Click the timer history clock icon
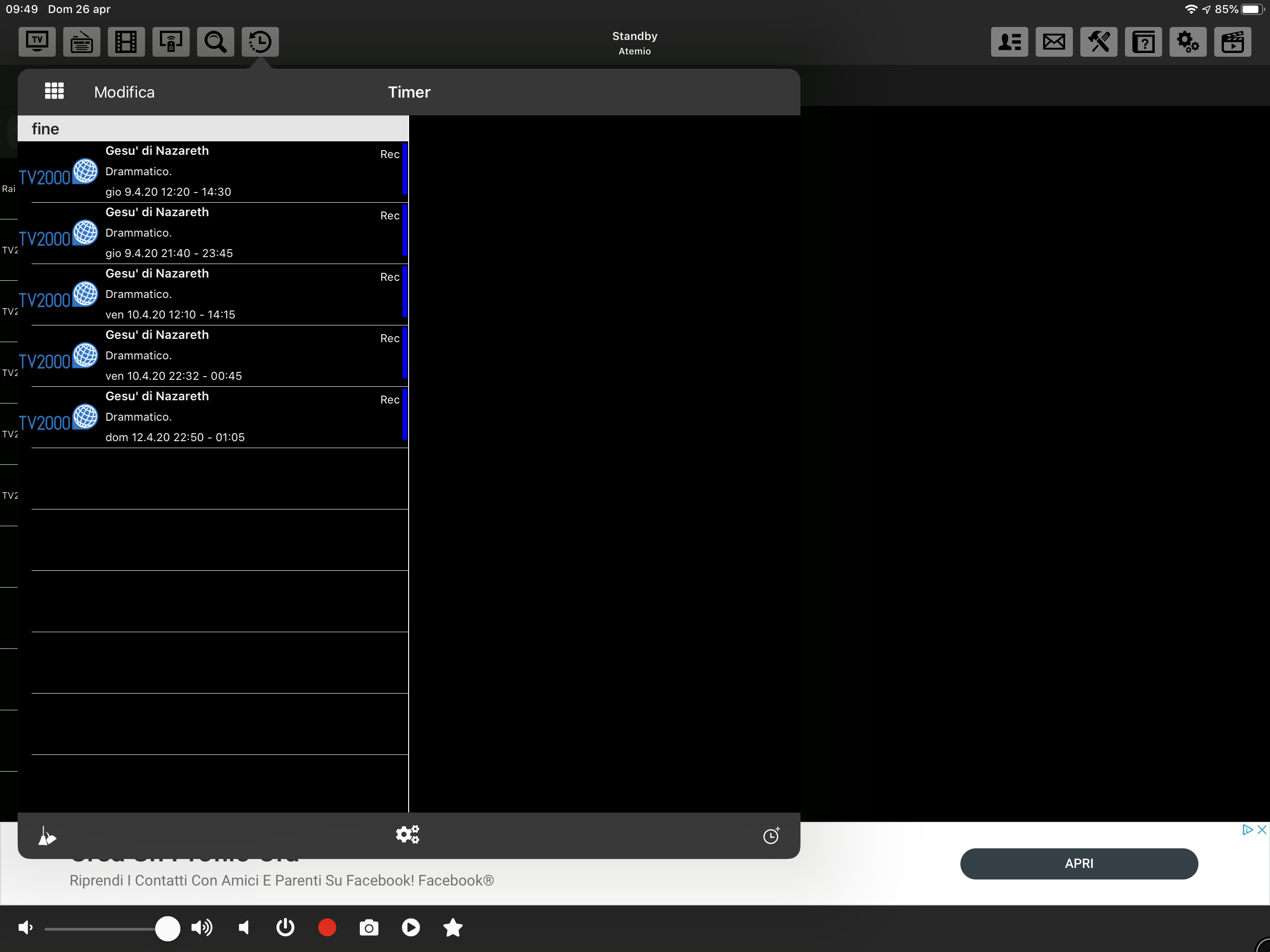The width and height of the screenshot is (1270, 952). [x=260, y=41]
